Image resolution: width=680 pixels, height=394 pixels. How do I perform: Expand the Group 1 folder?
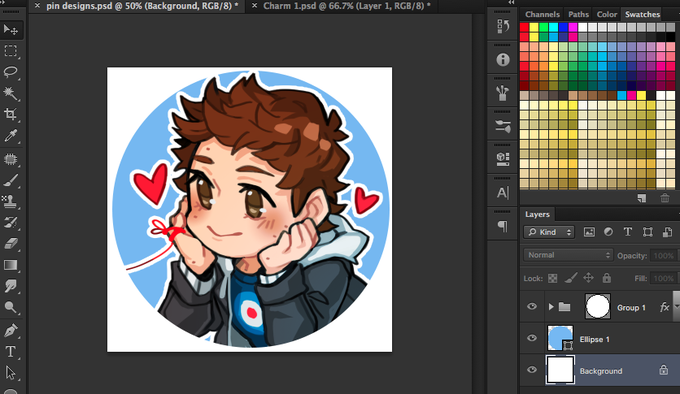pyautogui.click(x=551, y=307)
